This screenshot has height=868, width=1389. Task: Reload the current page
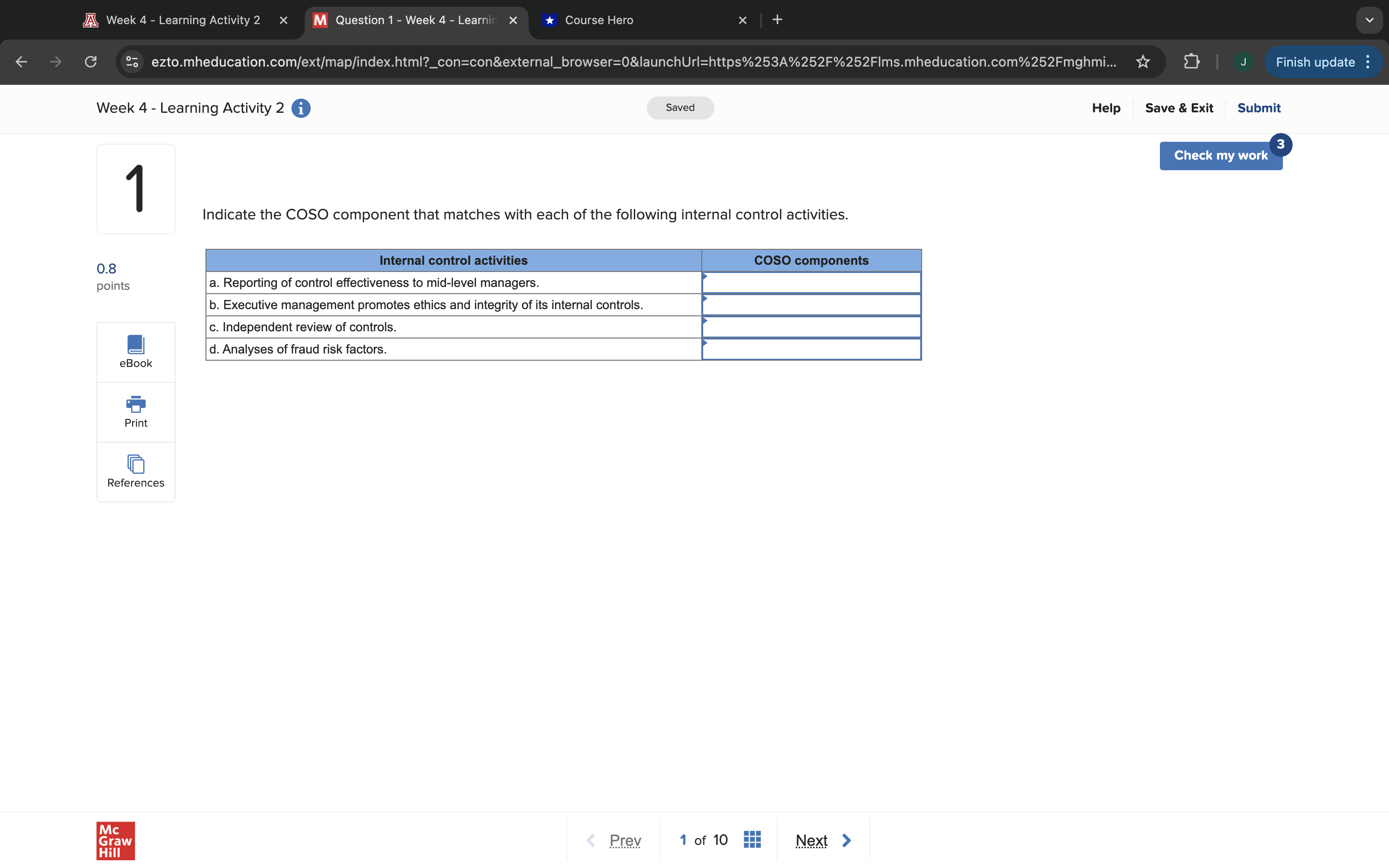(90, 61)
